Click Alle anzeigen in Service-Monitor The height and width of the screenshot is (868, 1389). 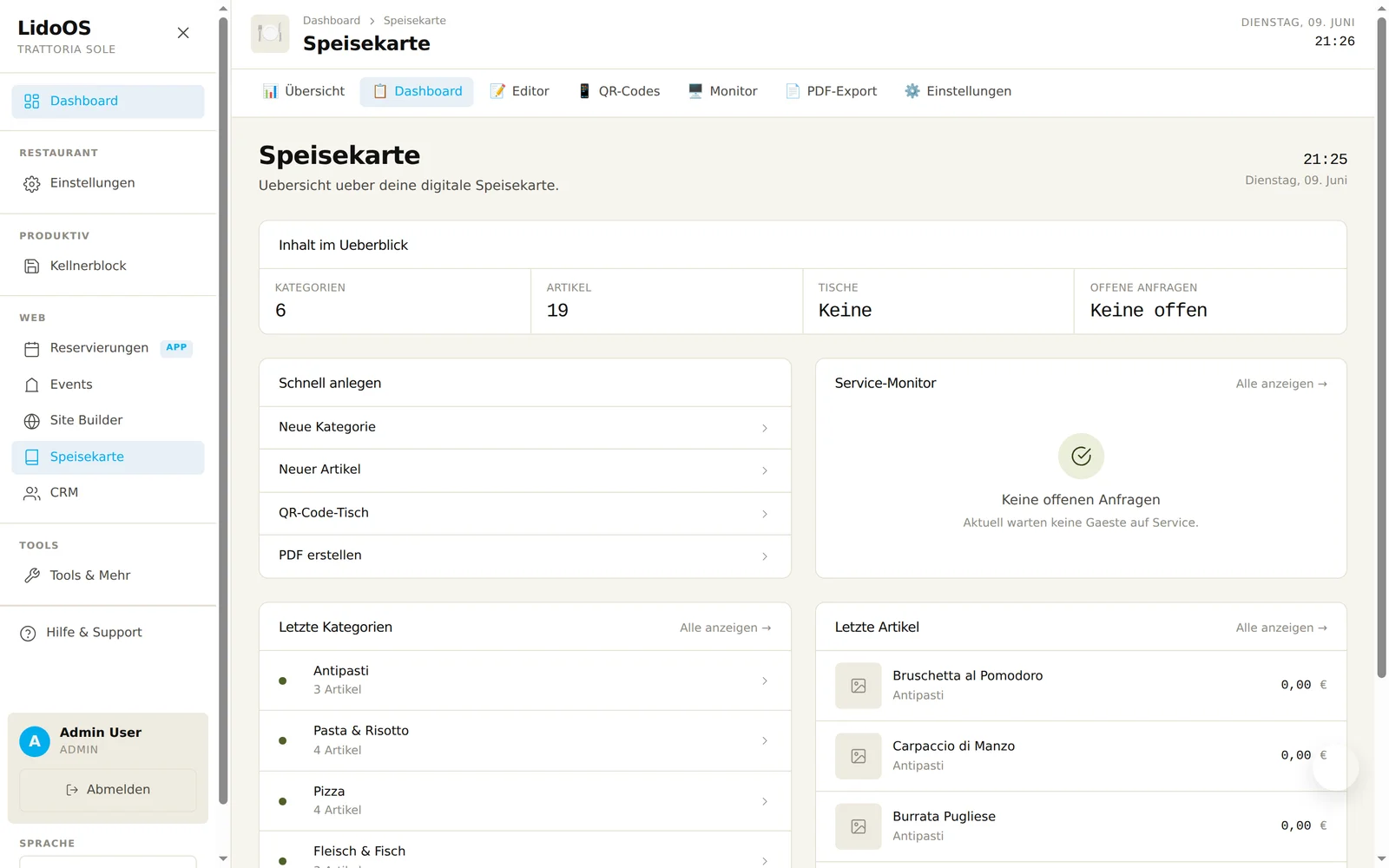[1281, 384]
